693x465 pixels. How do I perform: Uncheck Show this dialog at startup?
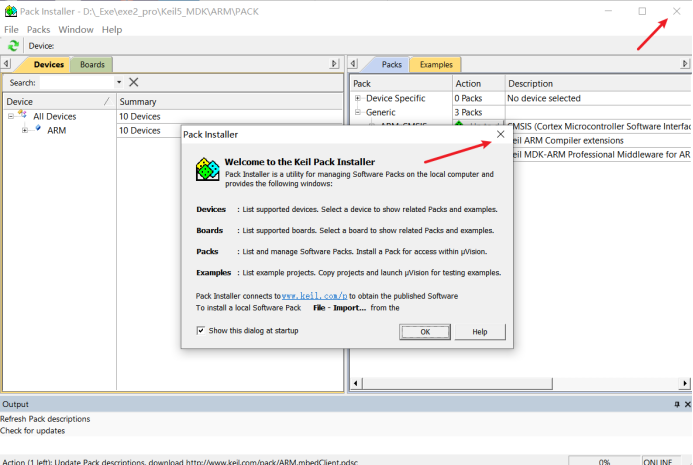click(201, 331)
